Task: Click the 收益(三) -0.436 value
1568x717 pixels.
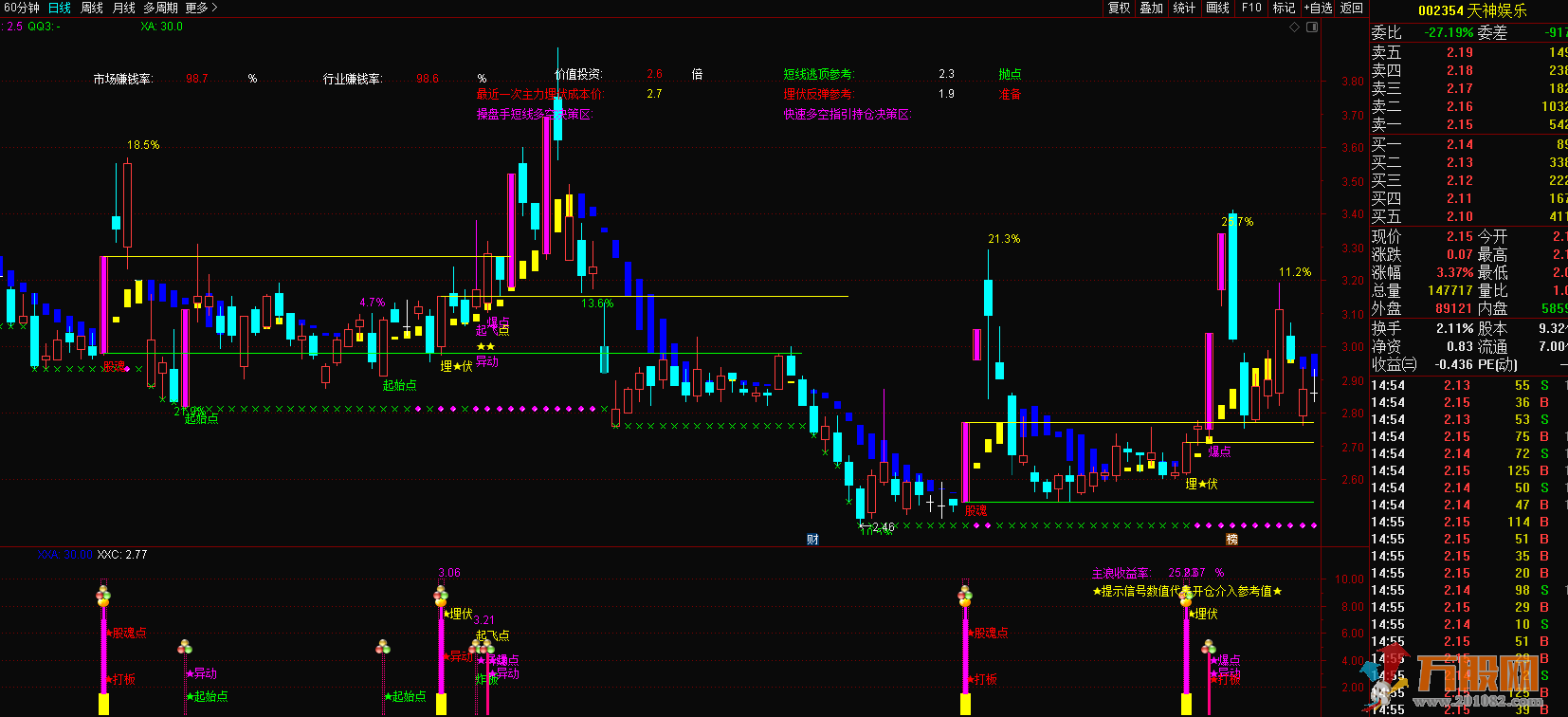Action: point(1452,364)
